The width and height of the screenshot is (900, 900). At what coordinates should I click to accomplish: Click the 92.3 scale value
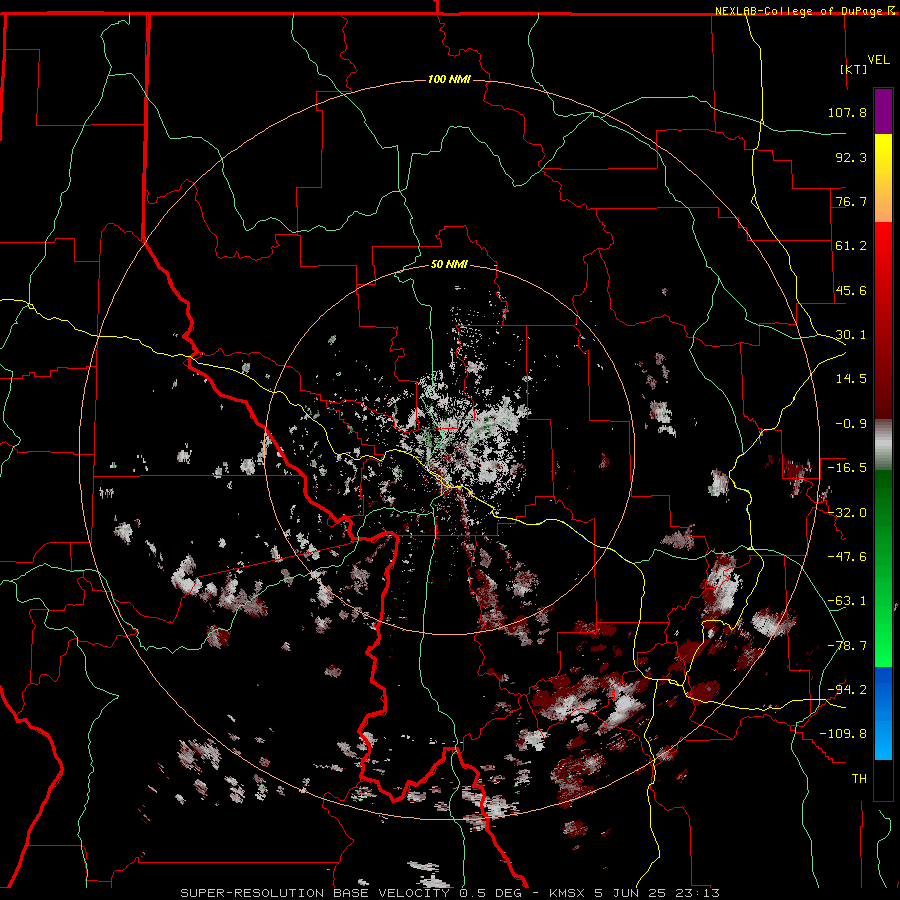(851, 157)
